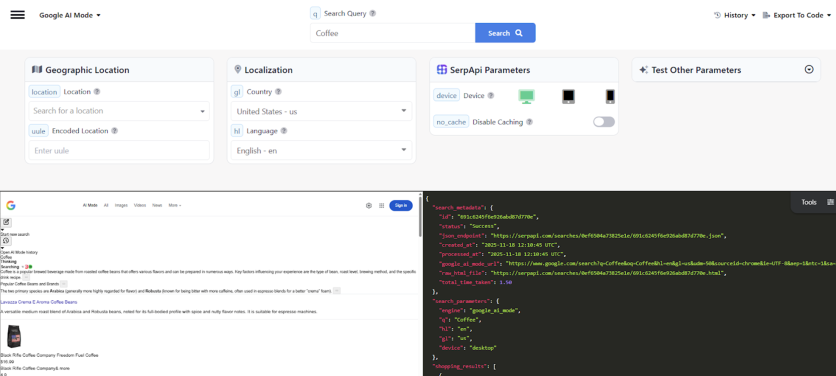Screen dimensions: 836x376
Task: Click the Encoded Location help icon
Action: [x=115, y=131]
